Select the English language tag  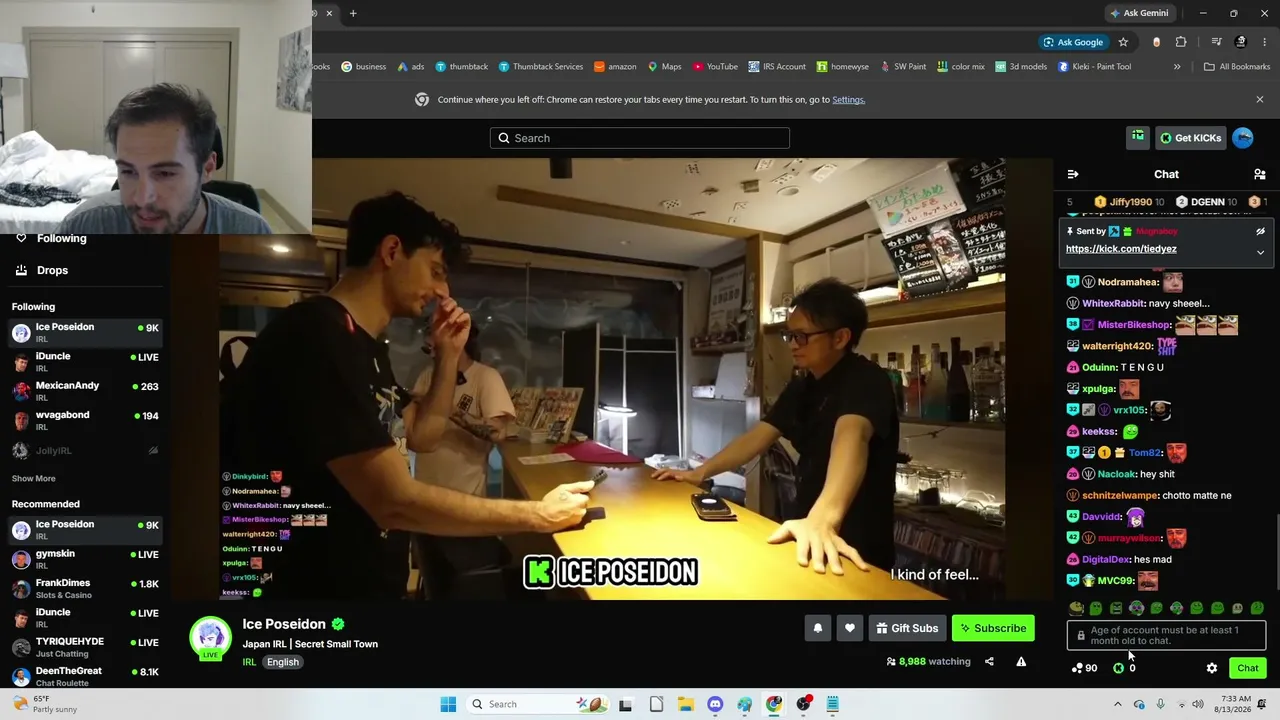[283, 662]
